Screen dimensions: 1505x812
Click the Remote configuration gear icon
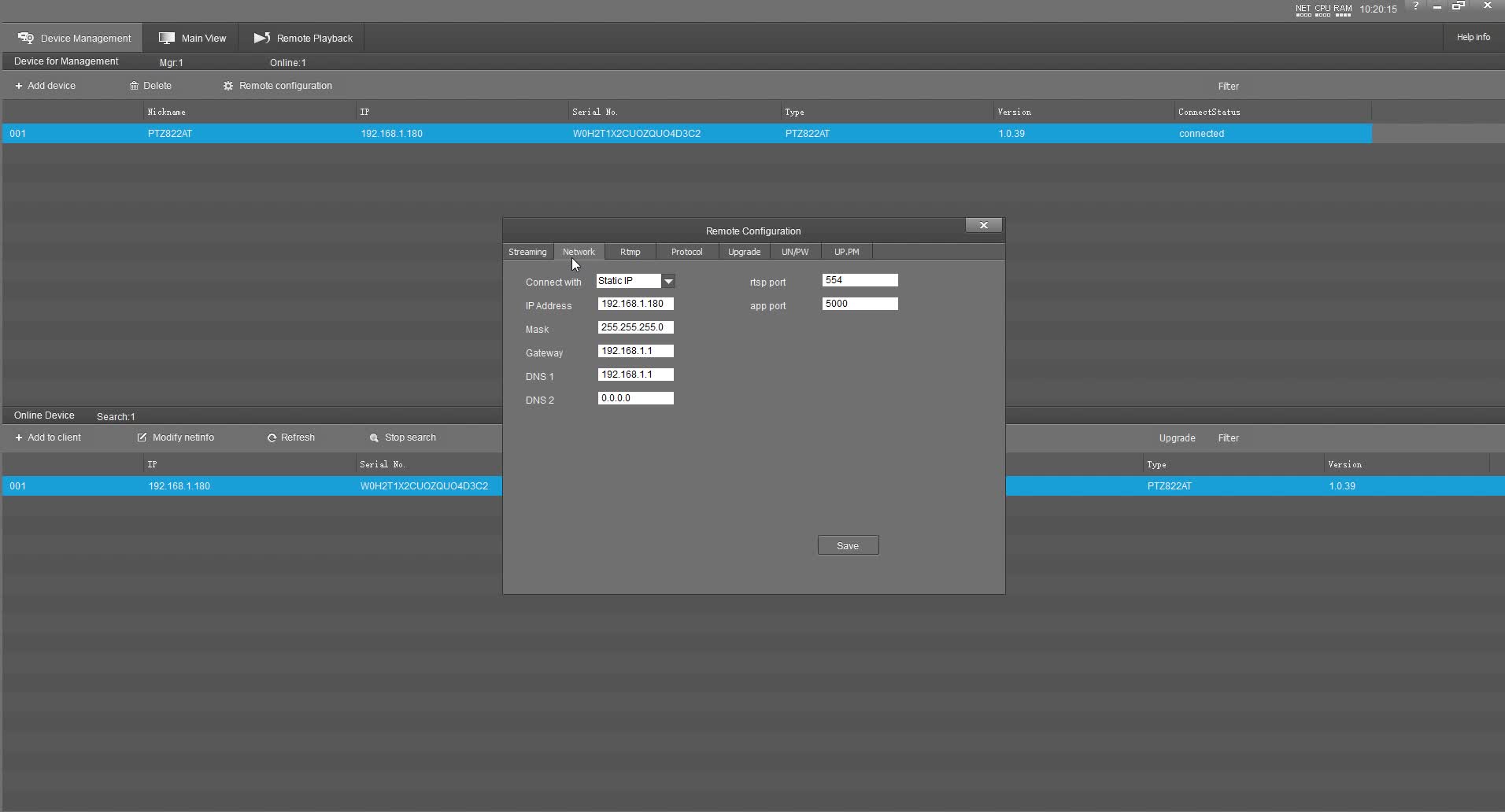228,86
